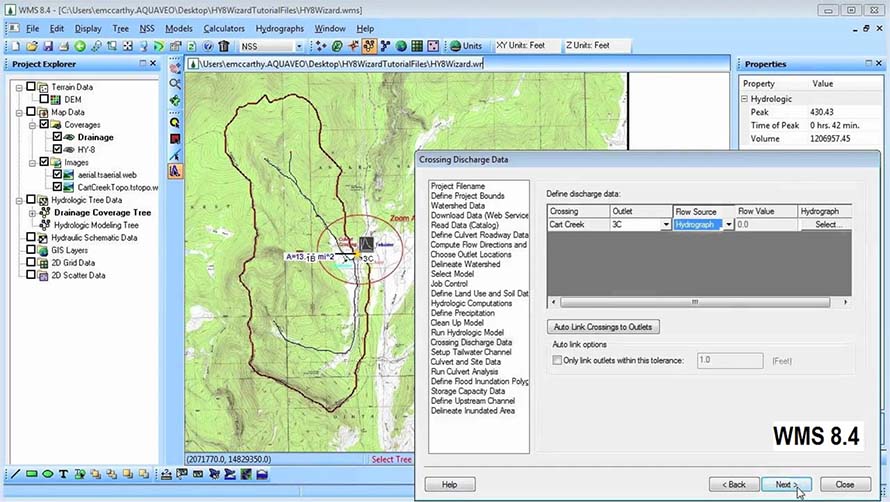Select the draw line tool
This screenshot has width=890, height=502.
pyautogui.click(x=14, y=474)
